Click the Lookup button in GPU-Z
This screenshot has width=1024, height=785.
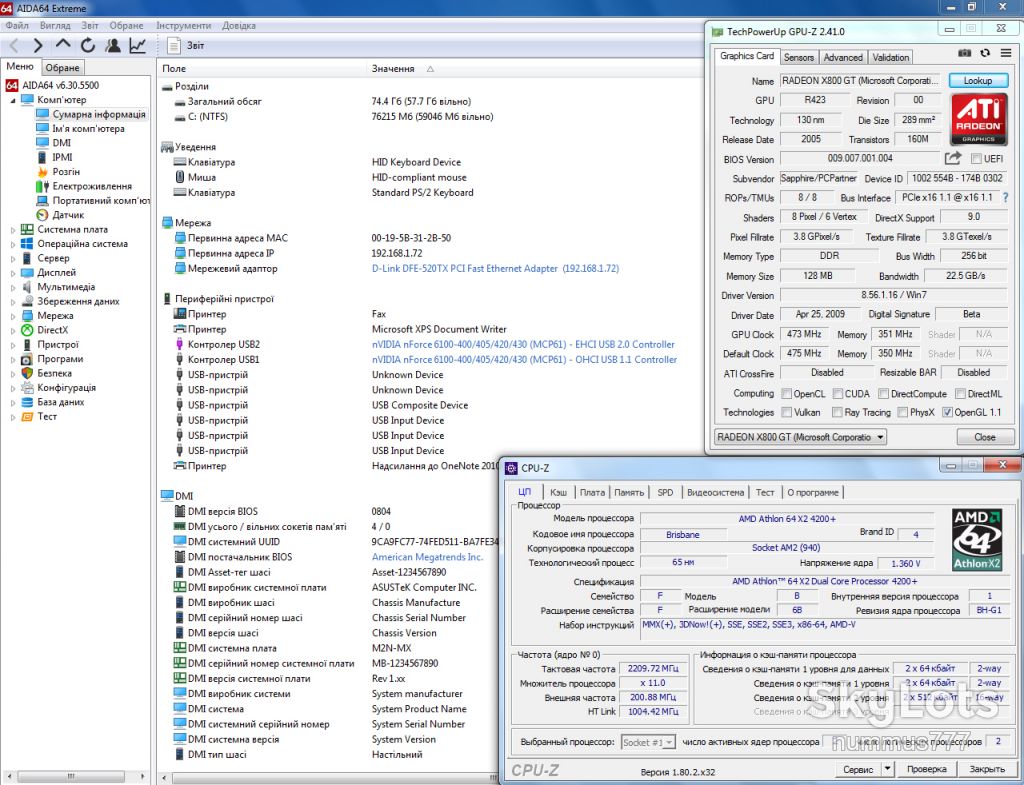[978, 80]
